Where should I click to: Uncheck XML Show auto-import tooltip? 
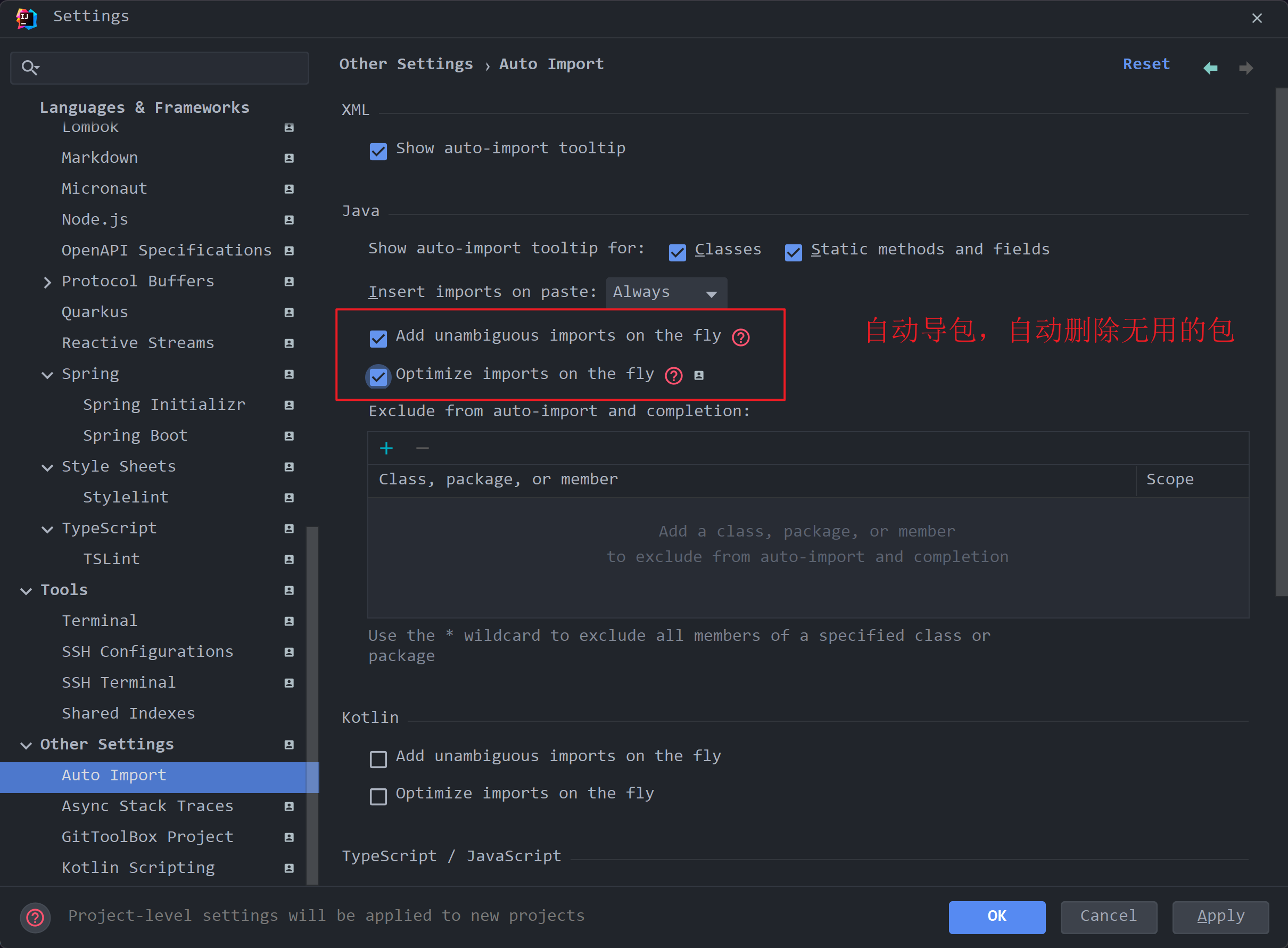coord(378,152)
